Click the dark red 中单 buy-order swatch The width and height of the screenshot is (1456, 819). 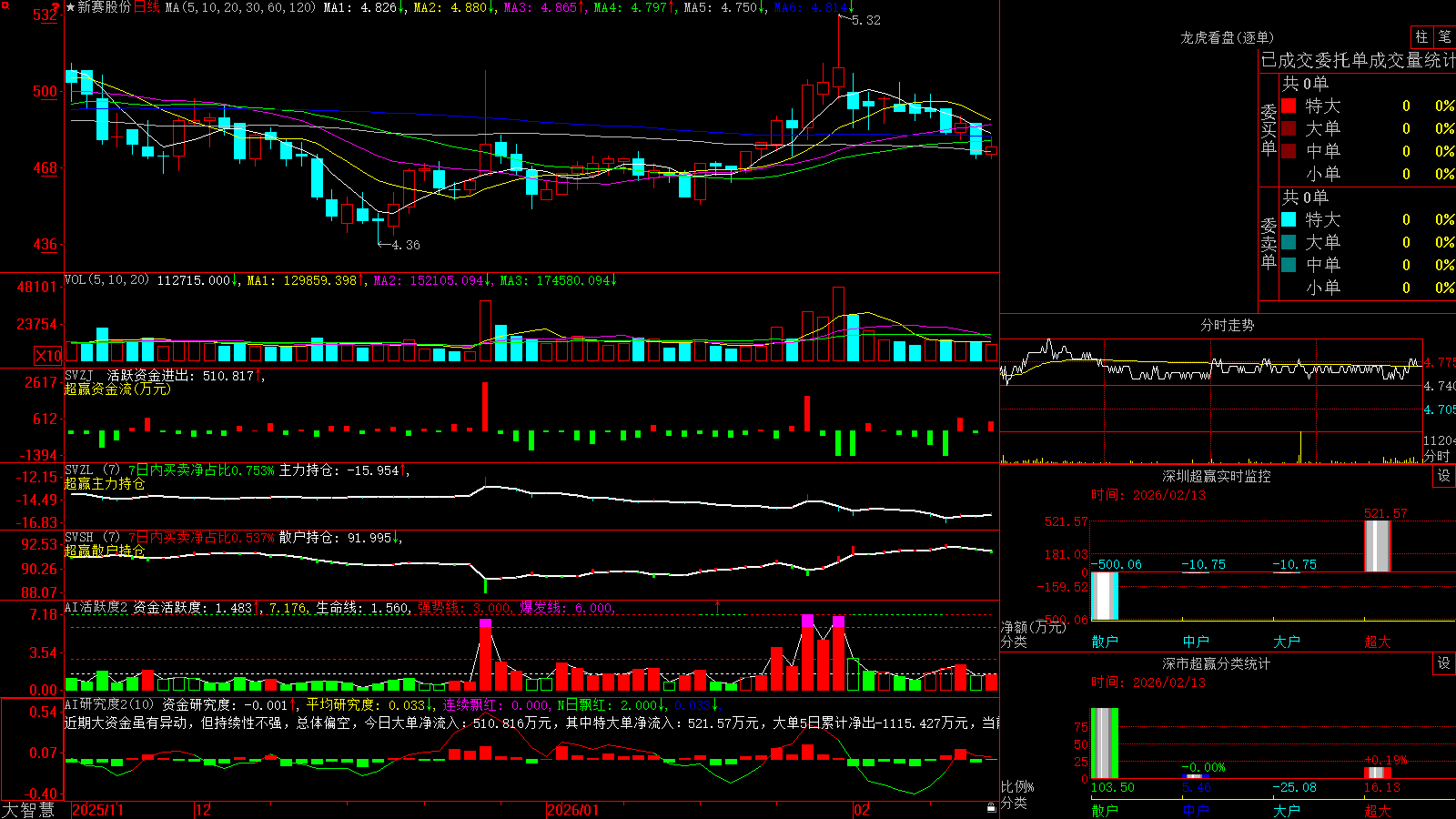click(1289, 151)
